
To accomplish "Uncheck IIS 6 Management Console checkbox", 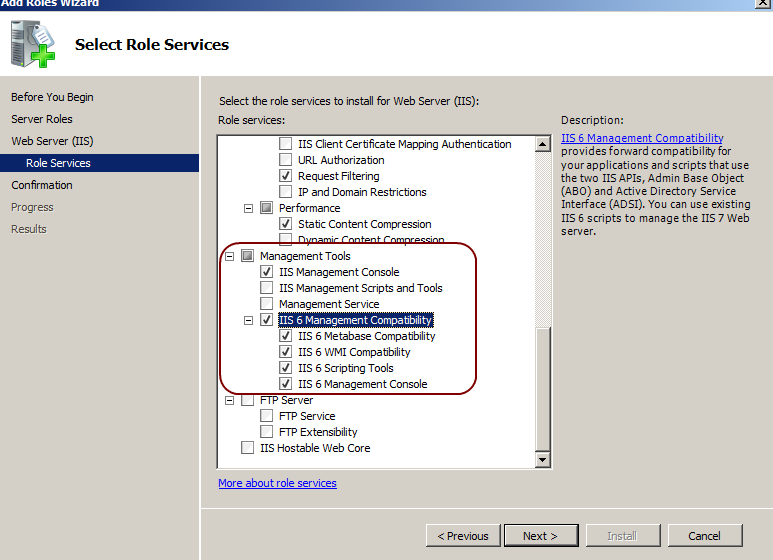I will [x=285, y=384].
